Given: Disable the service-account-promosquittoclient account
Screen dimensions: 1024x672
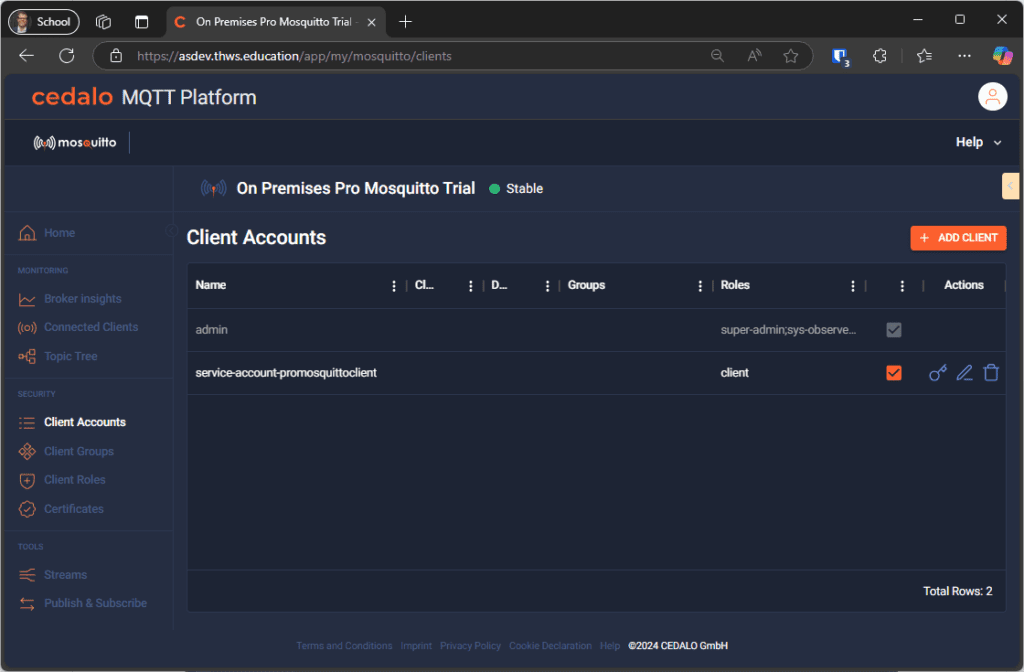Looking at the screenshot, I should (893, 372).
